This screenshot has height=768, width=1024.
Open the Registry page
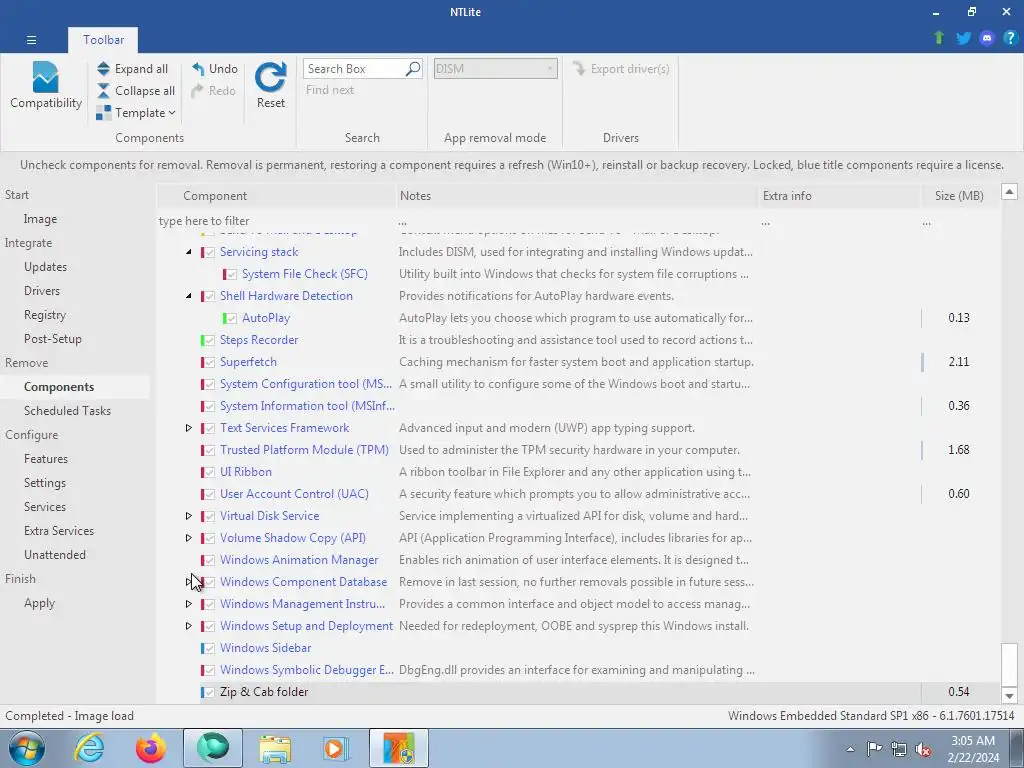pos(45,315)
